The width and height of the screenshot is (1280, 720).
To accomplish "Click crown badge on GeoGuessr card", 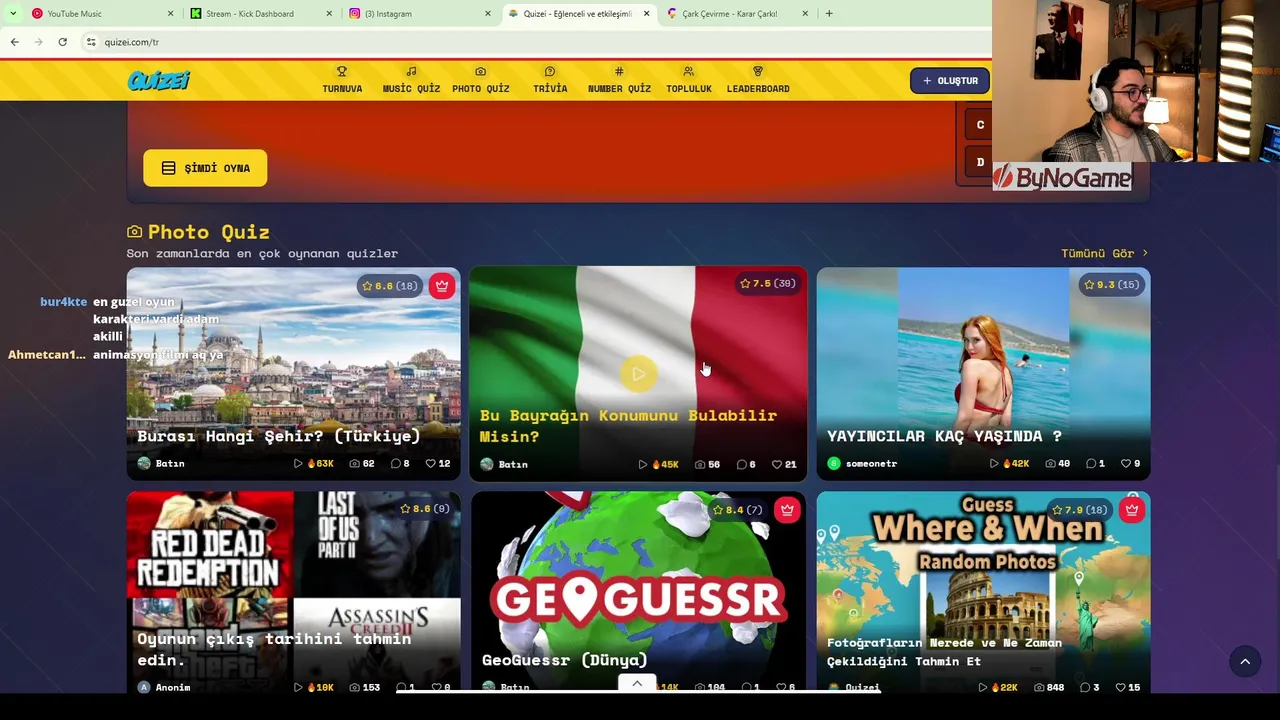I will pyautogui.click(x=787, y=510).
